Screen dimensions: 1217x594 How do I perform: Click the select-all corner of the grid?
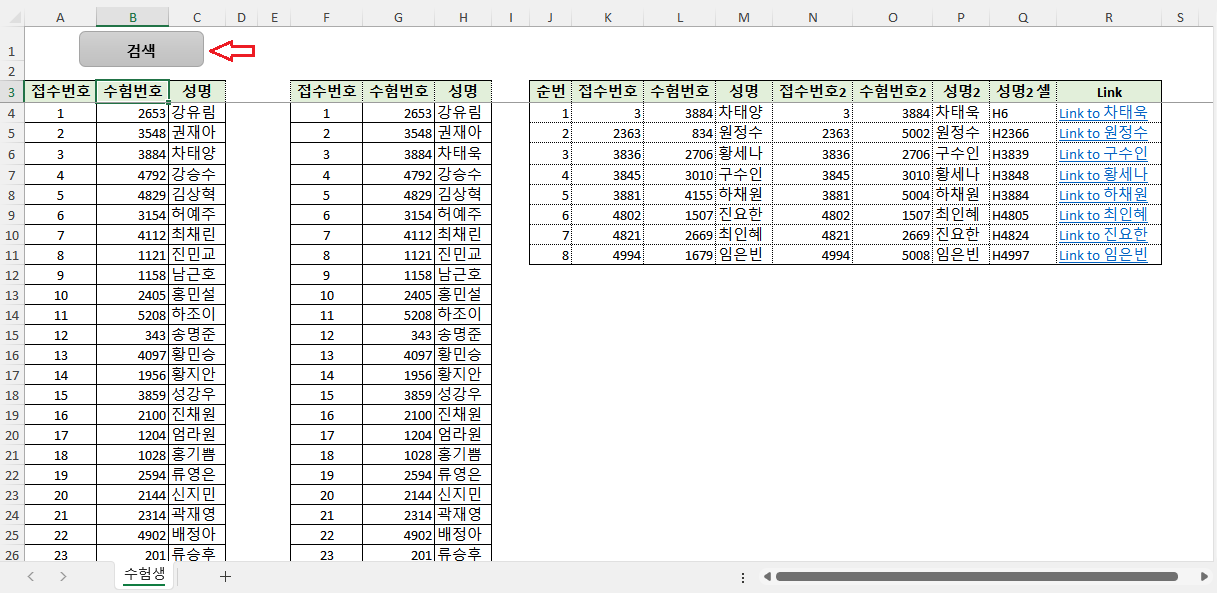[x=11, y=17]
